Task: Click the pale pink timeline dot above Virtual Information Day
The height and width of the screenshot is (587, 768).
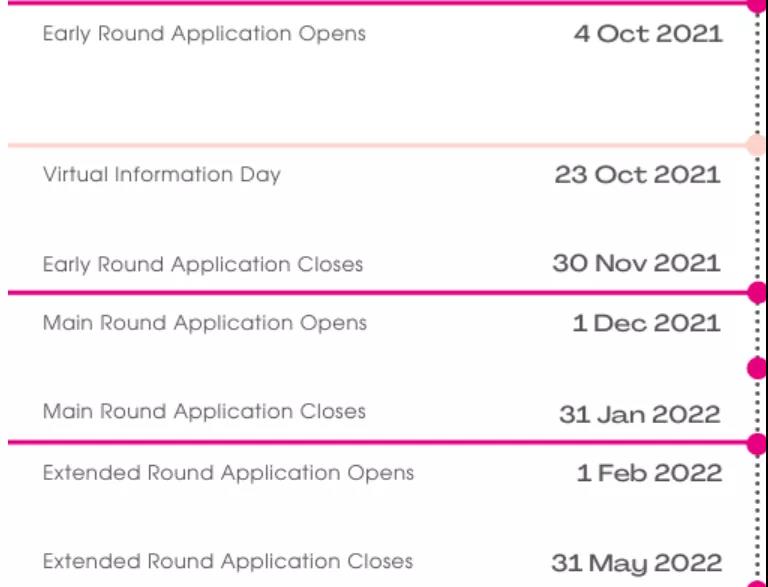Action: (756, 145)
